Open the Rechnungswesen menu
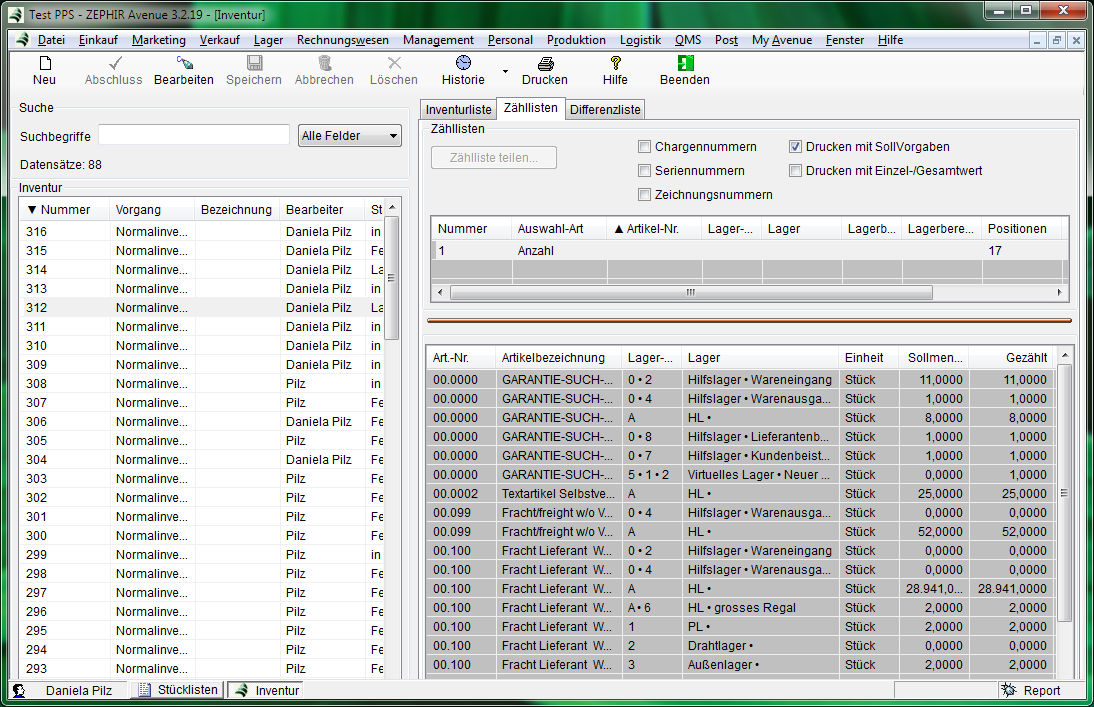The width and height of the screenshot is (1094, 707). 342,40
